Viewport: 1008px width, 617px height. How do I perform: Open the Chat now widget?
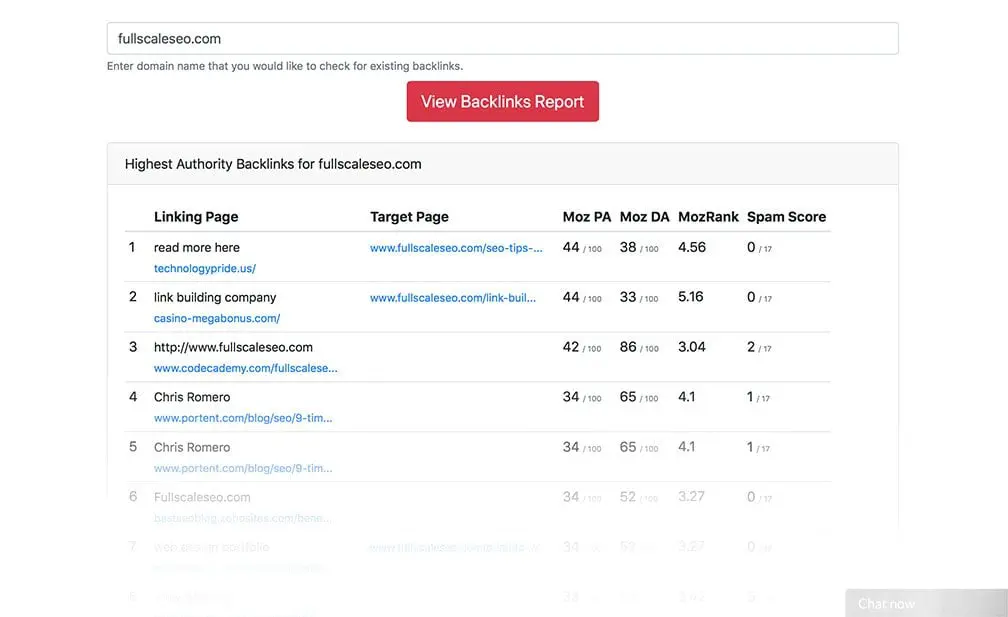click(884, 603)
